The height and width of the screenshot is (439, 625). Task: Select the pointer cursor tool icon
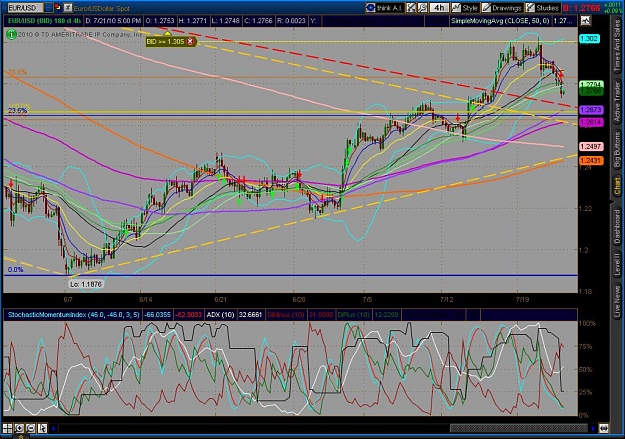42,429
